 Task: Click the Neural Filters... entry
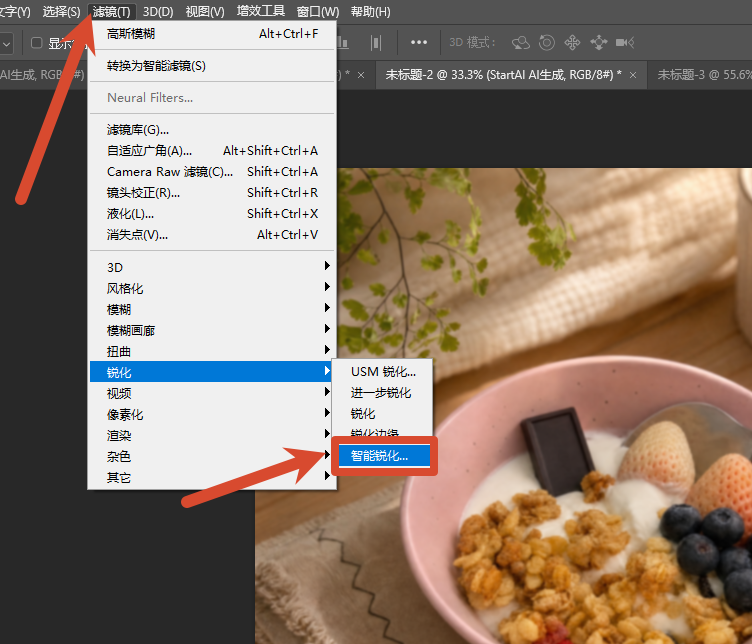point(212,98)
